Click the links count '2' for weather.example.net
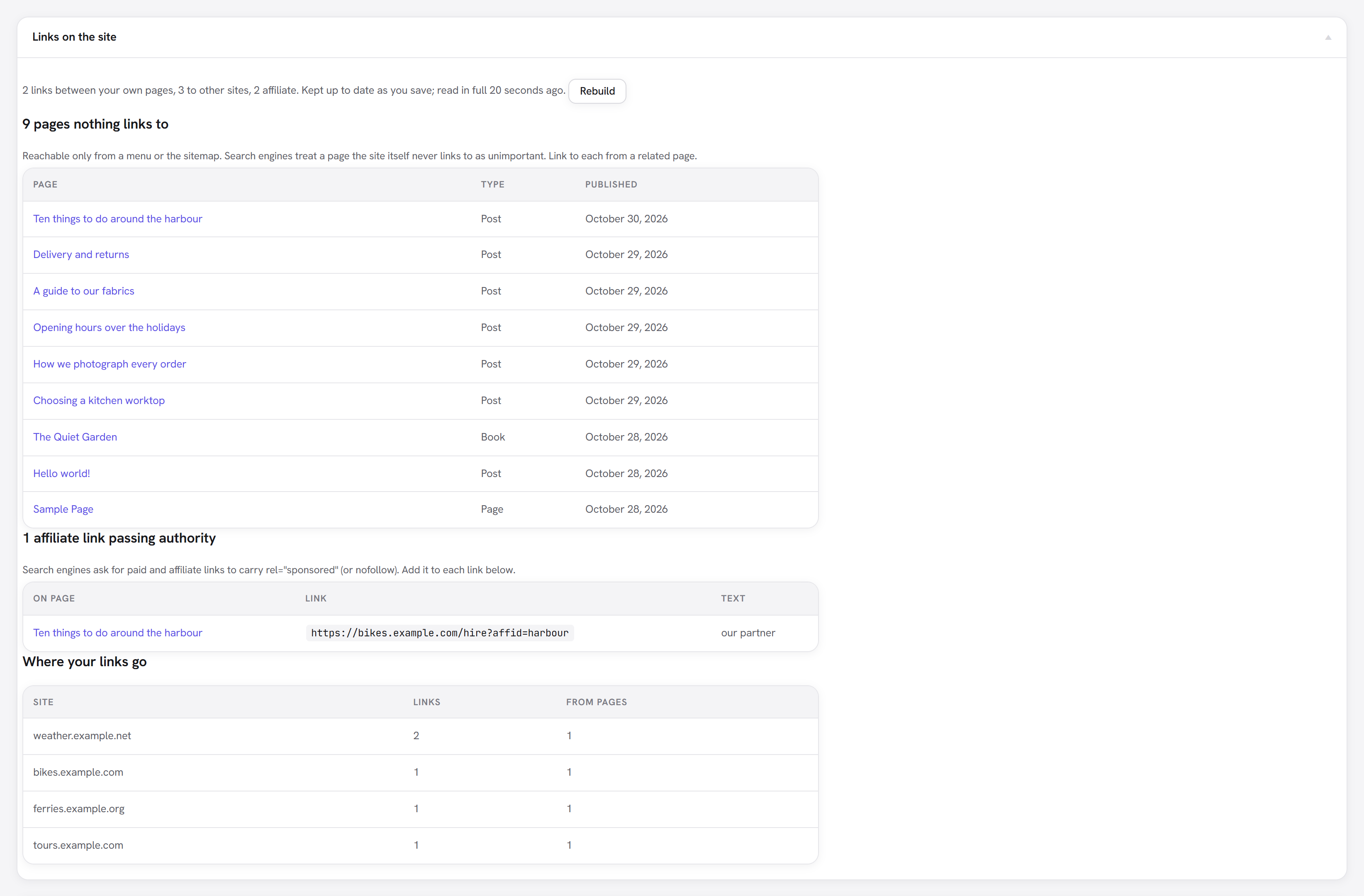The width and height of the screenshot is (1364, 896). (416, 735)
